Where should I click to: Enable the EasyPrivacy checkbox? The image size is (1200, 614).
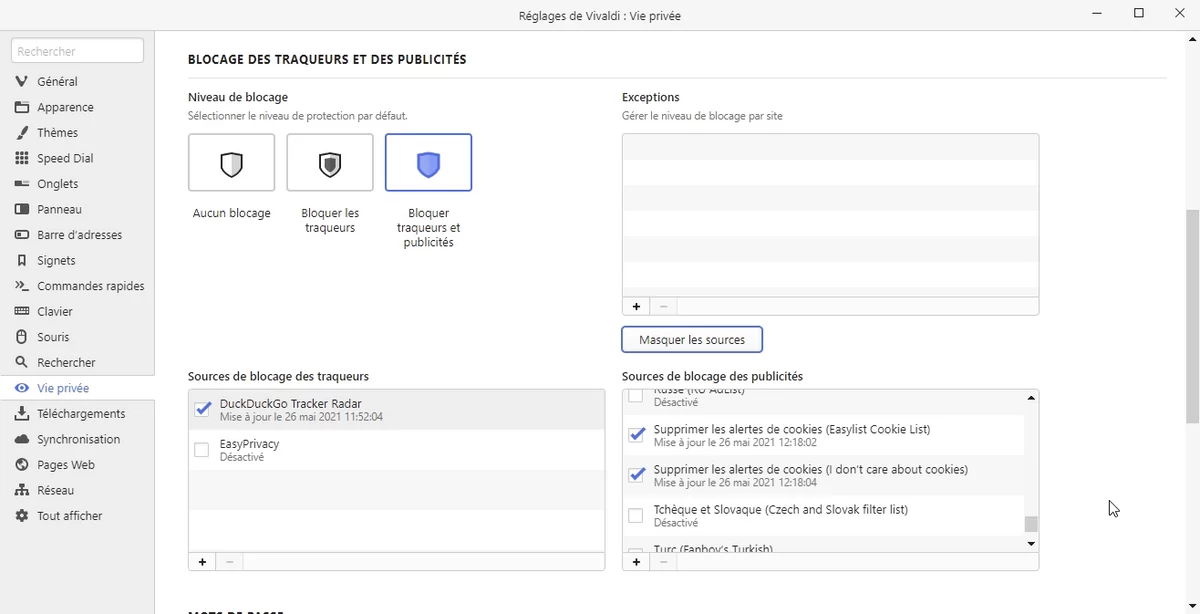pyautogui.click(x=202, y=450)
